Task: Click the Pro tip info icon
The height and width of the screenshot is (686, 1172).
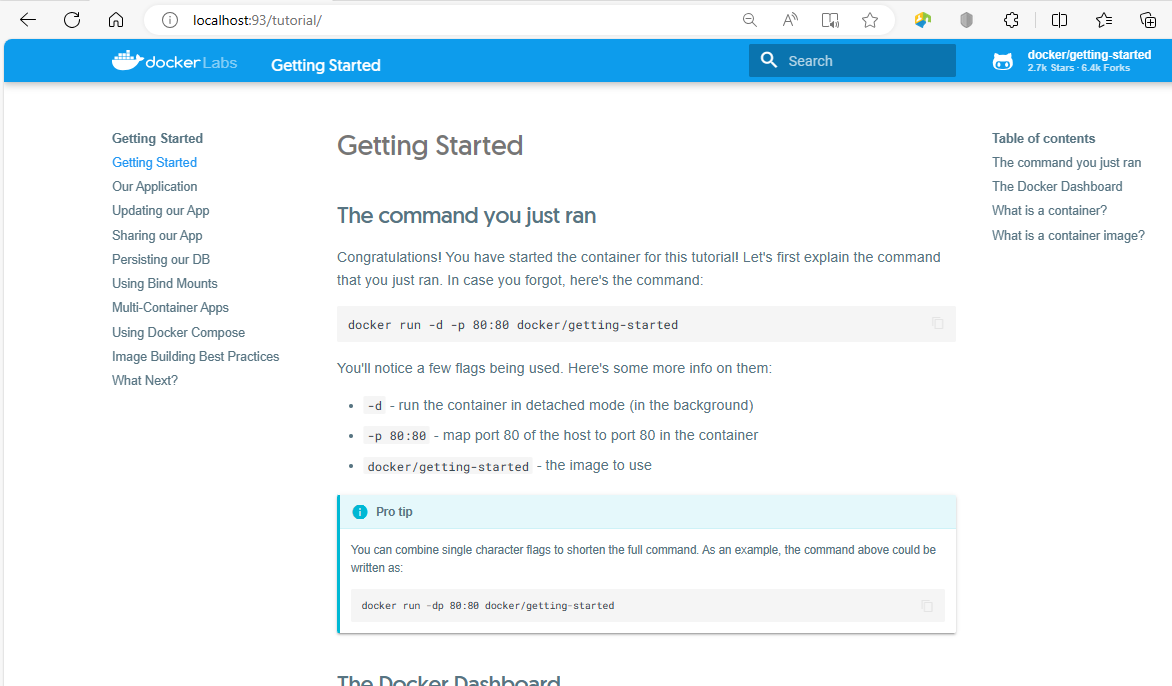Action: coord(360,512)
